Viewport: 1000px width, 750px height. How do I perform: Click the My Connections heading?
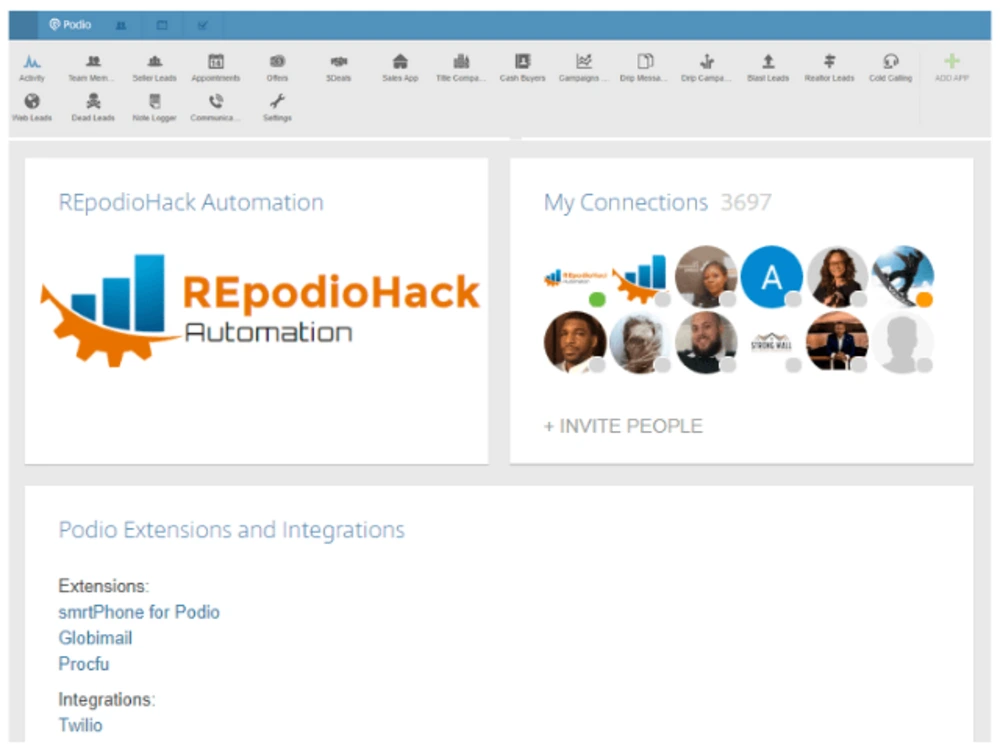[626, 203]
